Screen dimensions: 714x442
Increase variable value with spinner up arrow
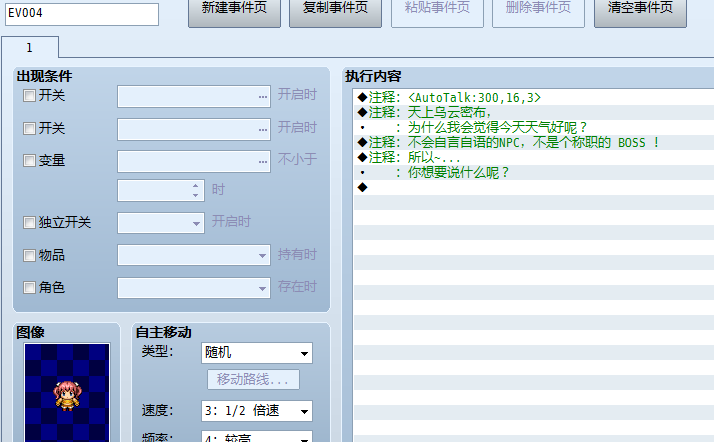pyautogui.click(x=195, y=186)
